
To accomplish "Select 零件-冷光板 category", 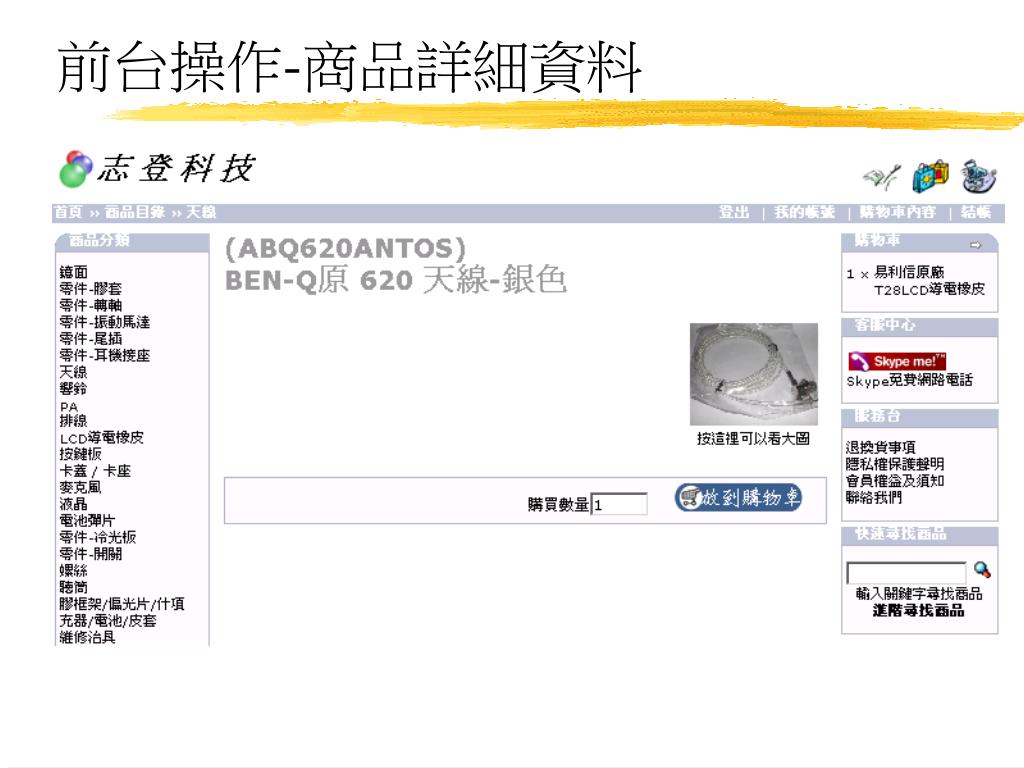I will pyautogui.click(x=97, y=537).
